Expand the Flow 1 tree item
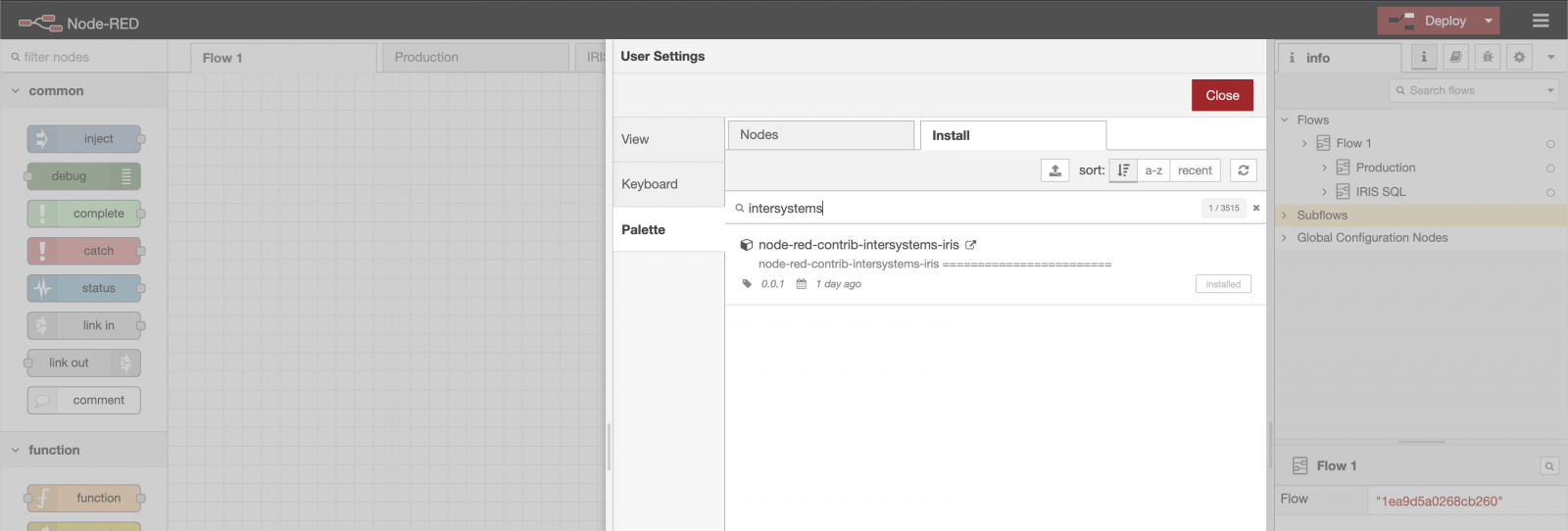Image resolution: width=1568 pixels, height=531 pixels. coord(1304,143)
